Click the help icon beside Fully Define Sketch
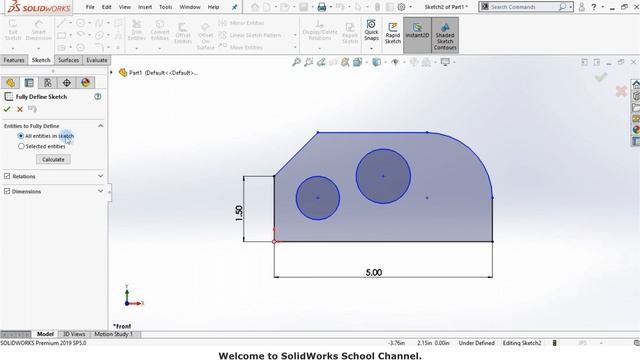The image size is (640, 360). (98, 97)
